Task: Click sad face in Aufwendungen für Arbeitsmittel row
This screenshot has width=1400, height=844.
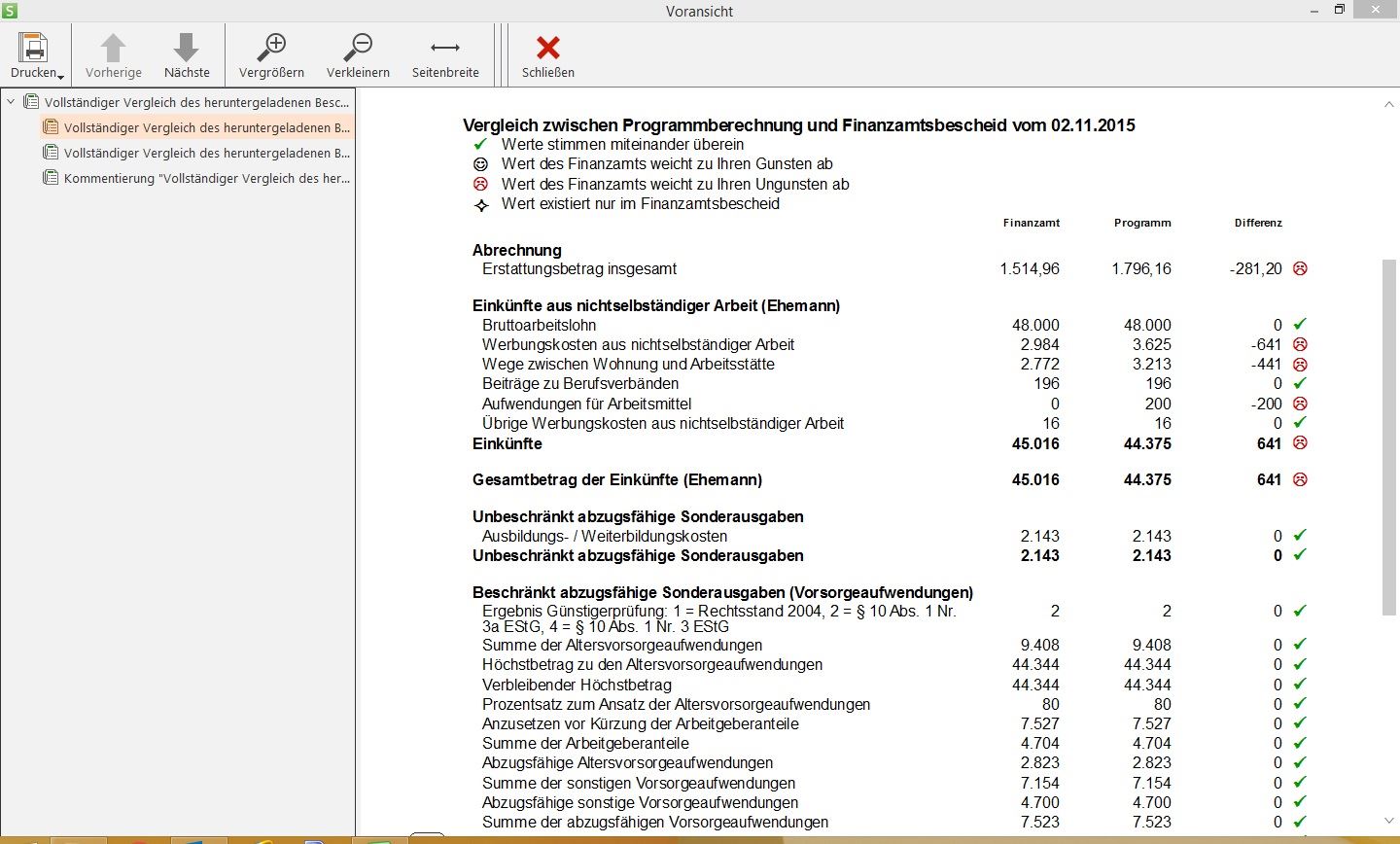Action: click(x=1300, y=404)
